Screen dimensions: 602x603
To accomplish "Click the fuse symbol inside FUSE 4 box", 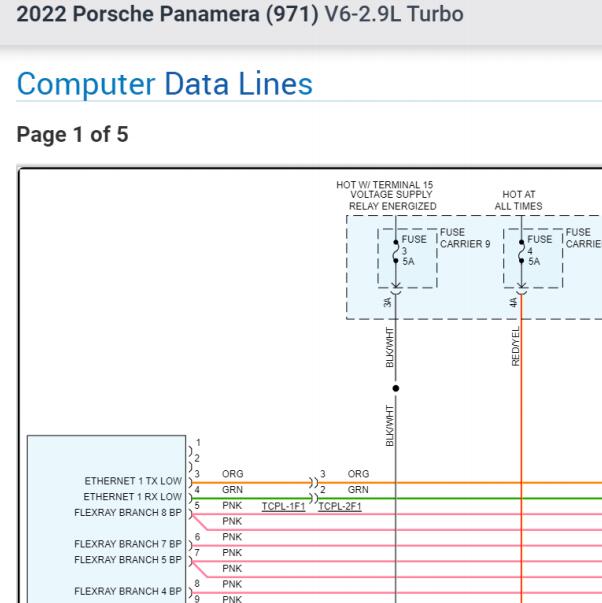I will pos(521,252).
